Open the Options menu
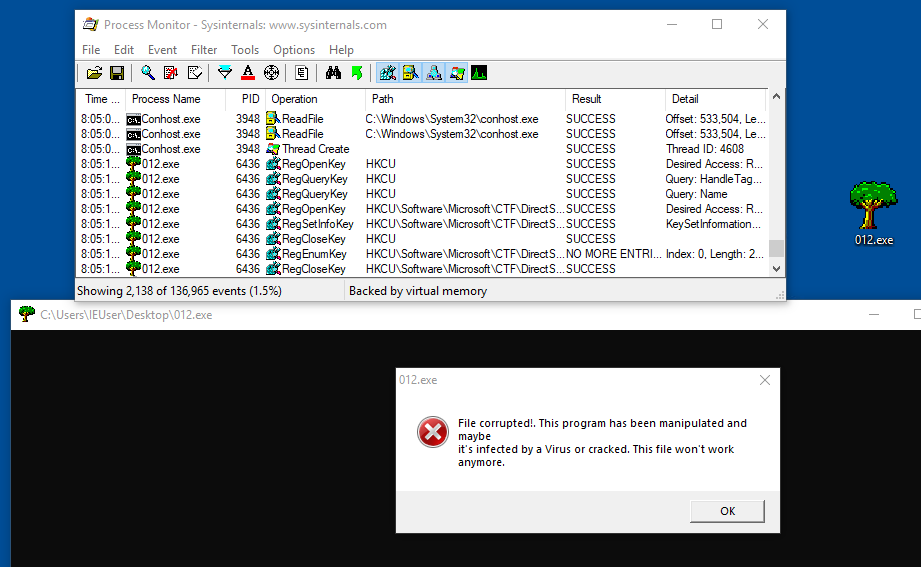 click(x=294, y=50)
